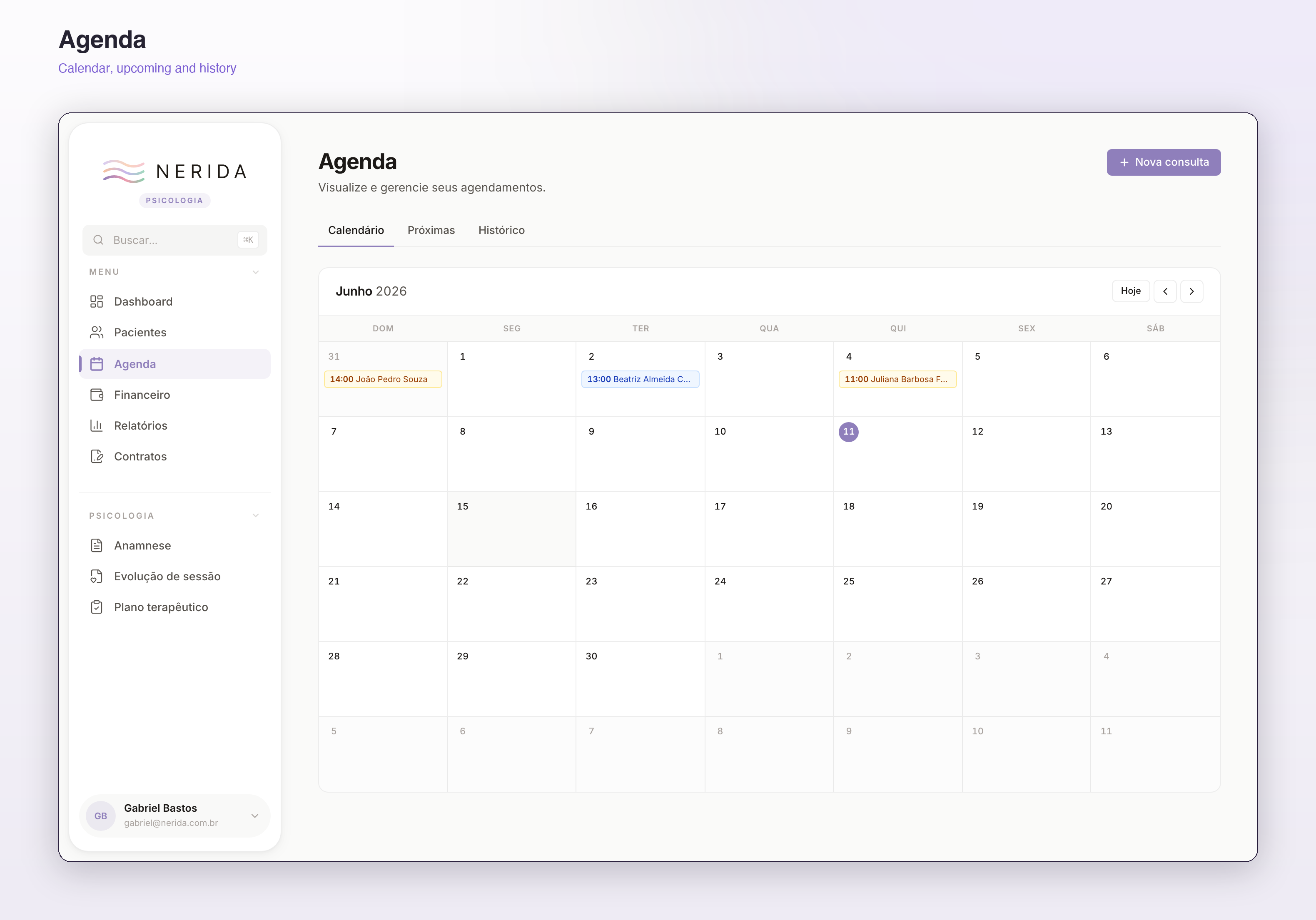
Task: Expand the Gabriel Bastos account chevron
Action: pyautogui.click(x=255, y=816)
